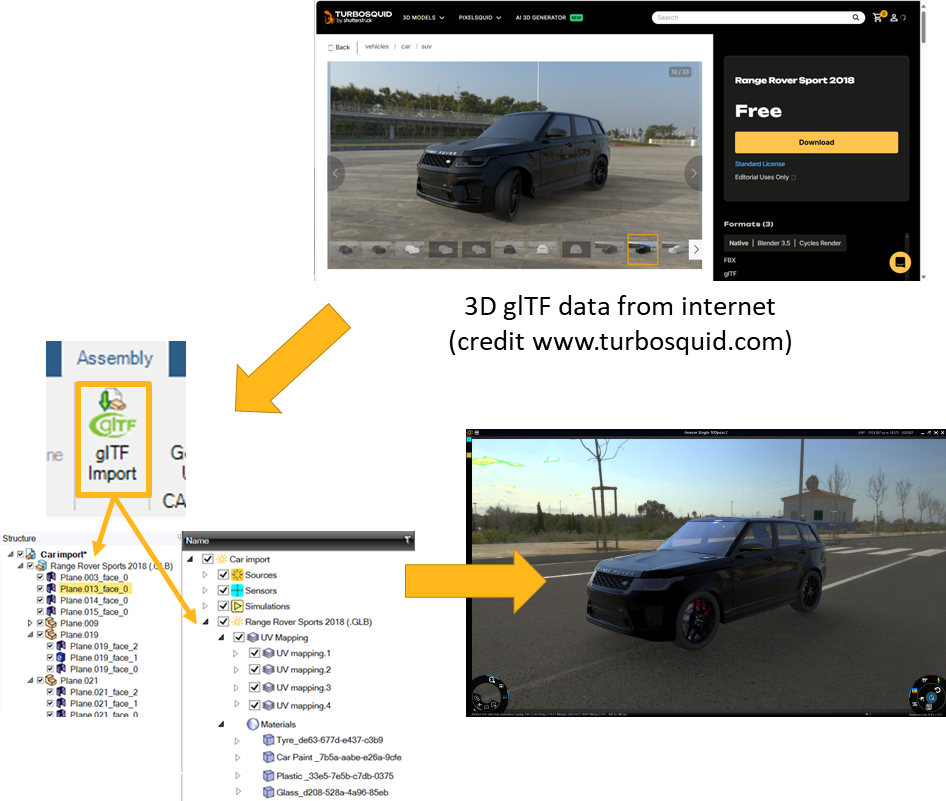Uncheck Sources in simulation tree
The height and width of the screenshot is (801, 946).
pyautogui.click(x=223, y=575)
